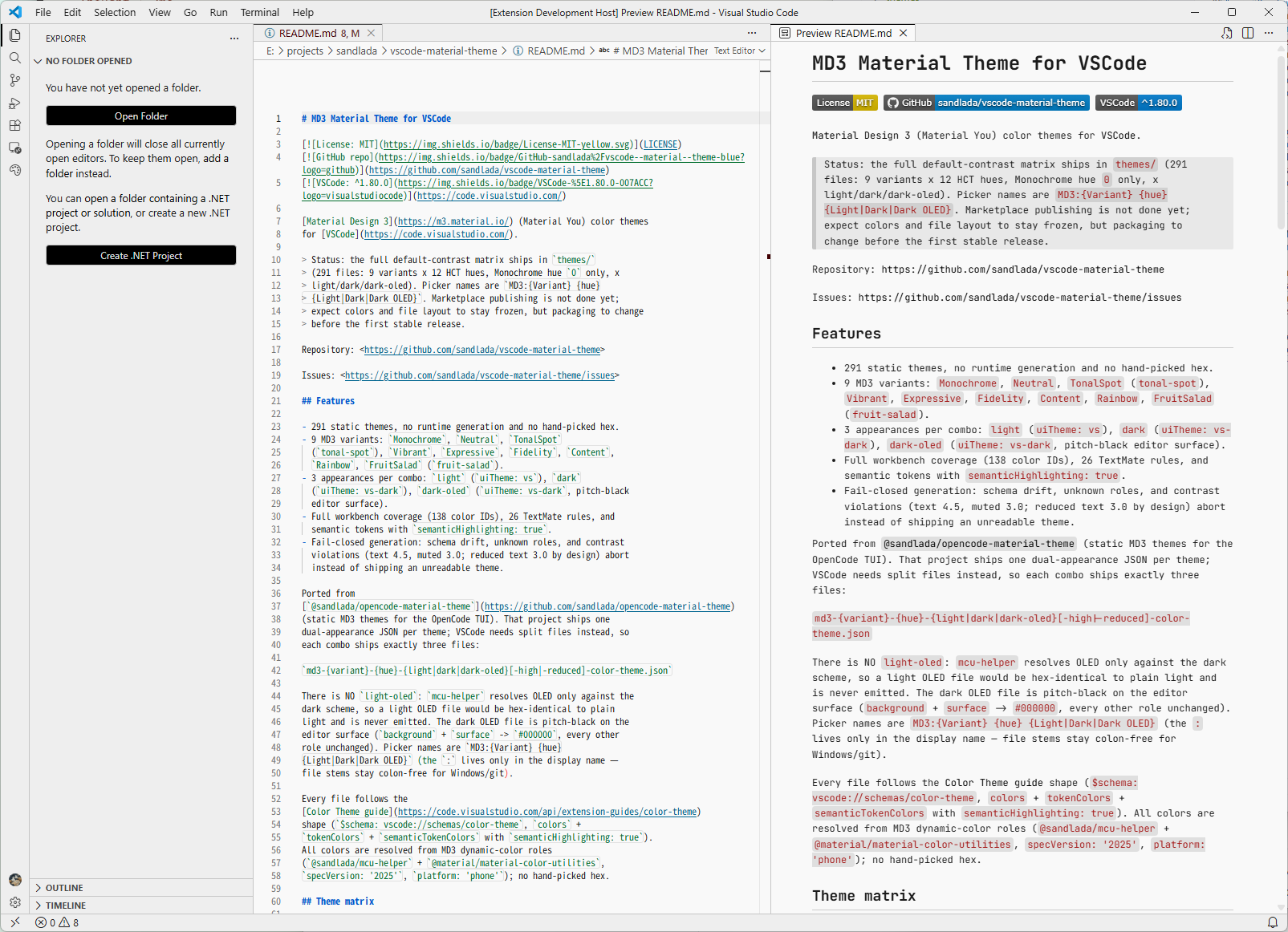Click the themes/ link in preview status note
The image size is (1288, 932).
[1135, 164]
